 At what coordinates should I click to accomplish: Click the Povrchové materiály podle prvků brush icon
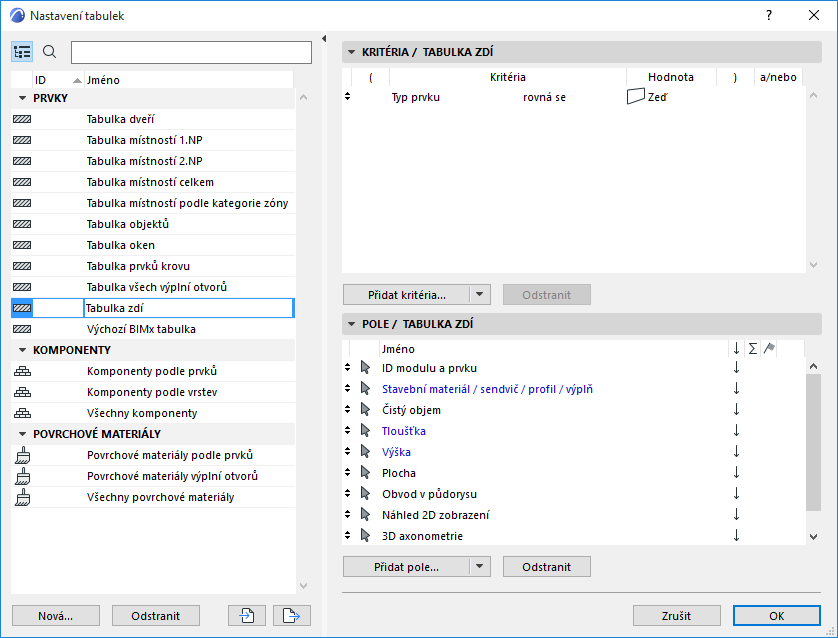point(22,455)
